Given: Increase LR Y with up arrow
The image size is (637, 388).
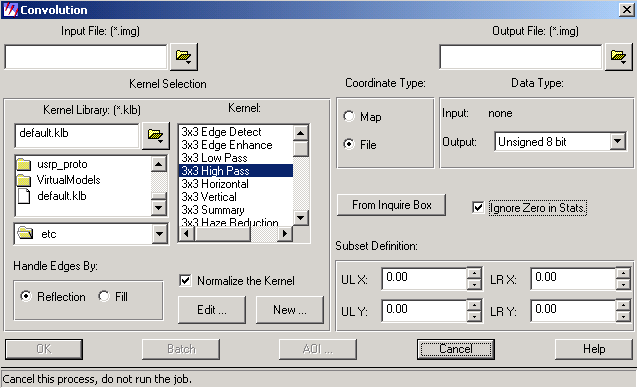Looking at the screenshot, I should point(623,305).
